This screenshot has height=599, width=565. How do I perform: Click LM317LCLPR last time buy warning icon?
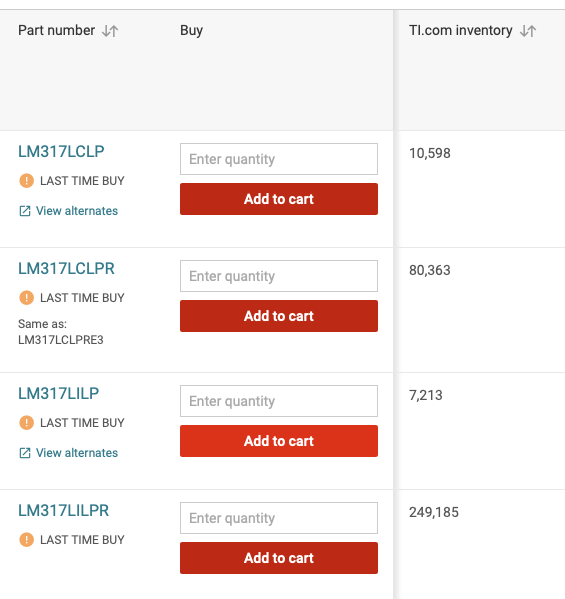tap(26, 298)
